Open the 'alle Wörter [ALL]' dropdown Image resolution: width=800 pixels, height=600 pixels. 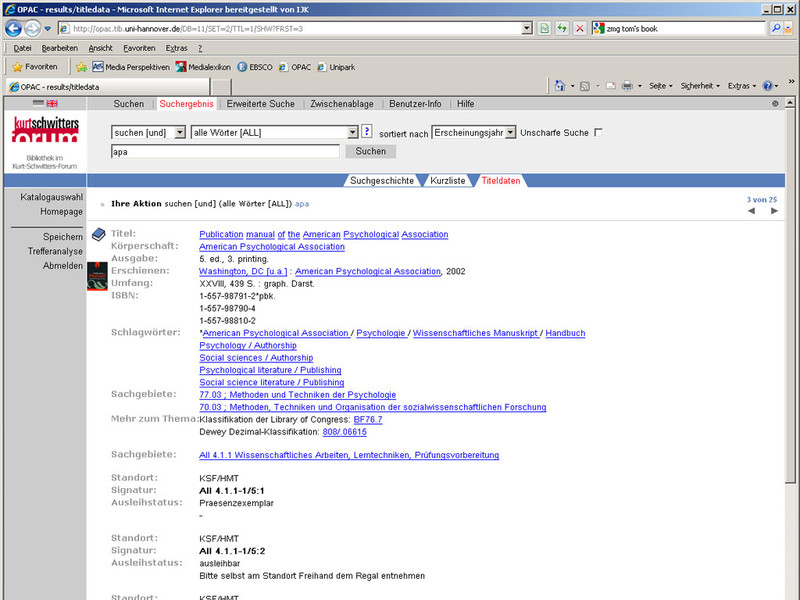tap(274, 133)
